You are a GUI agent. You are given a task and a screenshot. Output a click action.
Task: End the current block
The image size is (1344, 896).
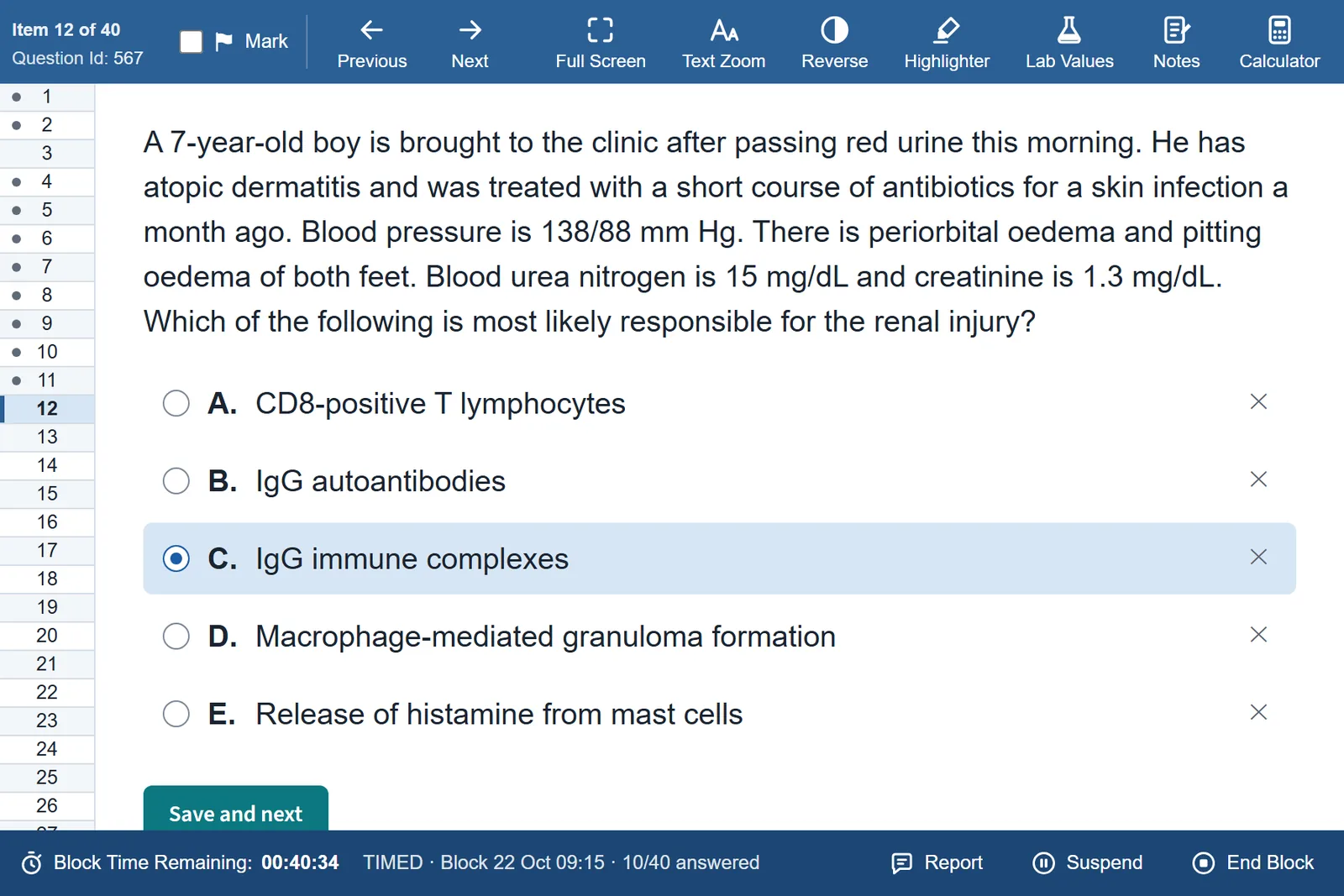[x=1253, y=862]
